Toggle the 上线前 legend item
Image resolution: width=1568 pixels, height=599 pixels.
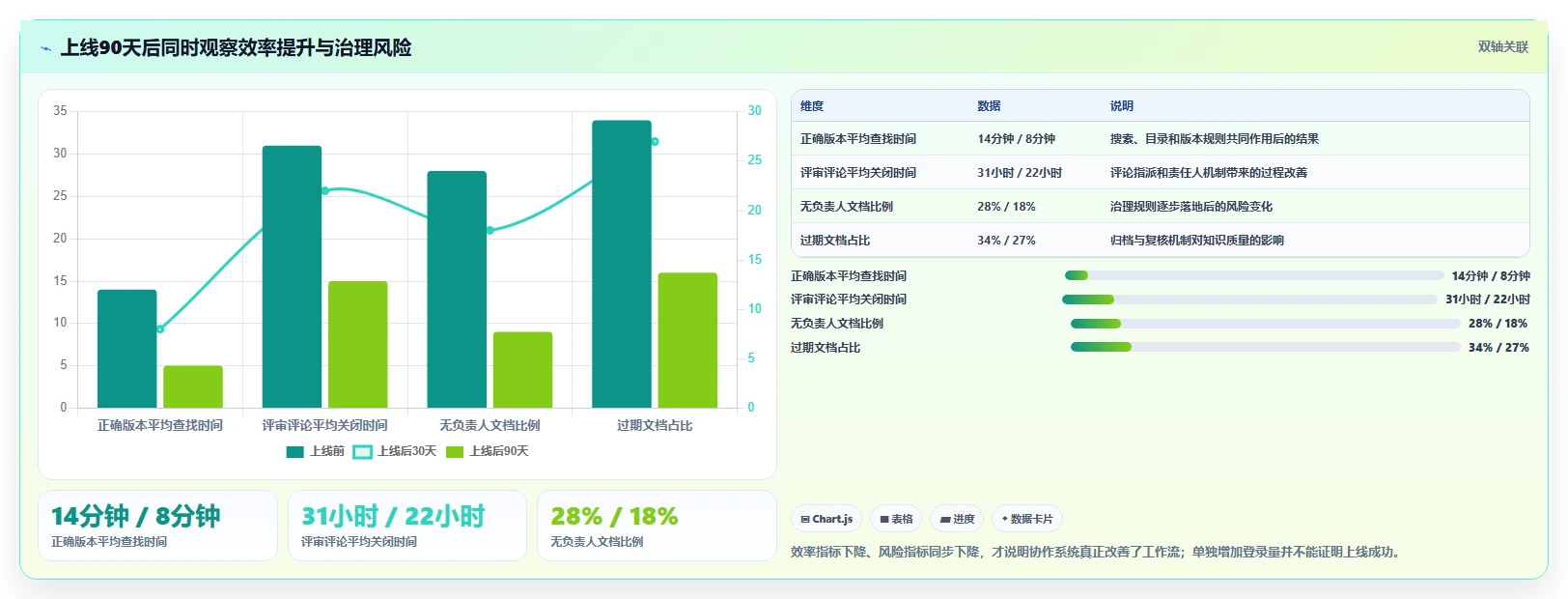click(315, 451)
